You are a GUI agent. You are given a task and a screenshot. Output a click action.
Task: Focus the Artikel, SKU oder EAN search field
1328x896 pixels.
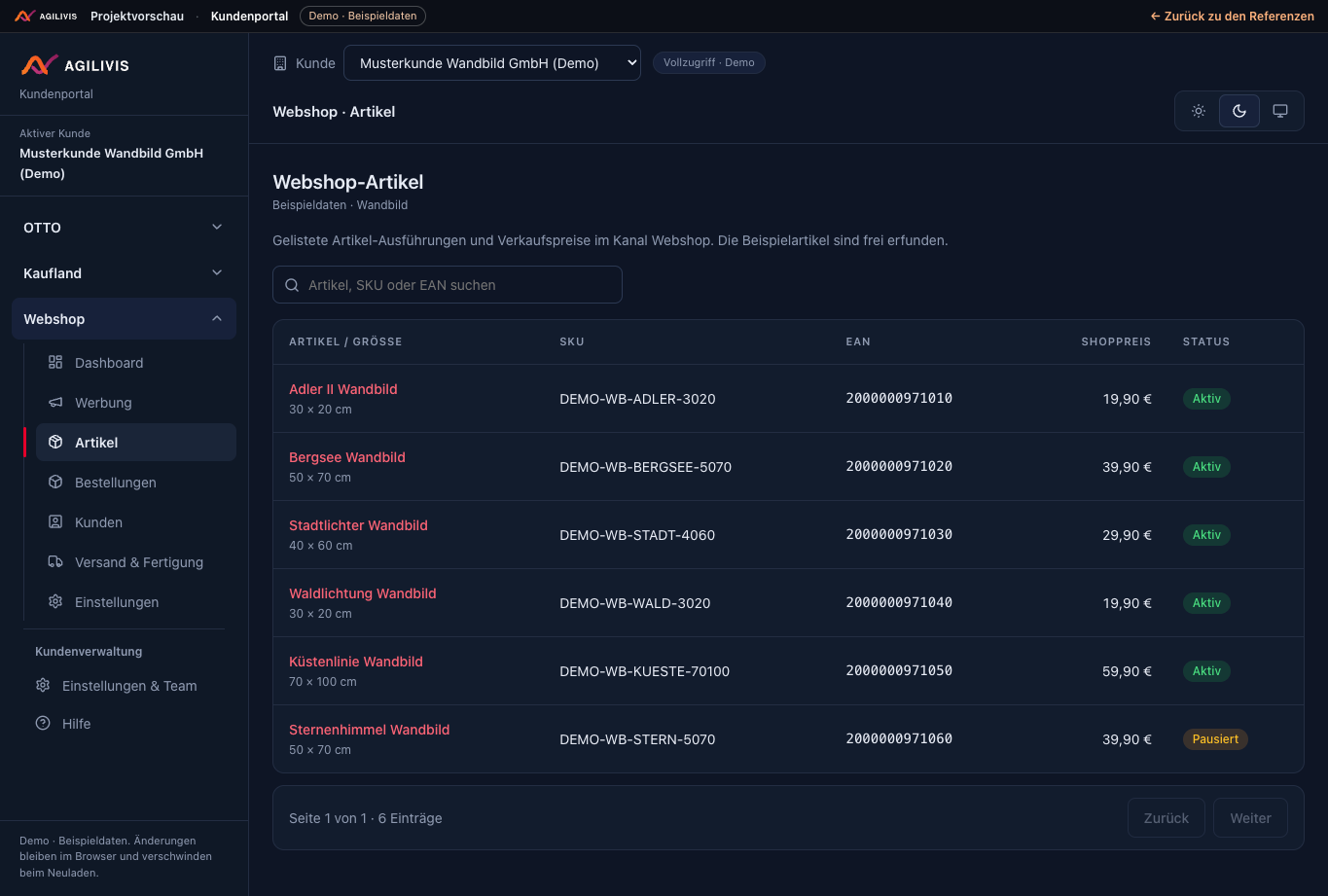point(448,284)
